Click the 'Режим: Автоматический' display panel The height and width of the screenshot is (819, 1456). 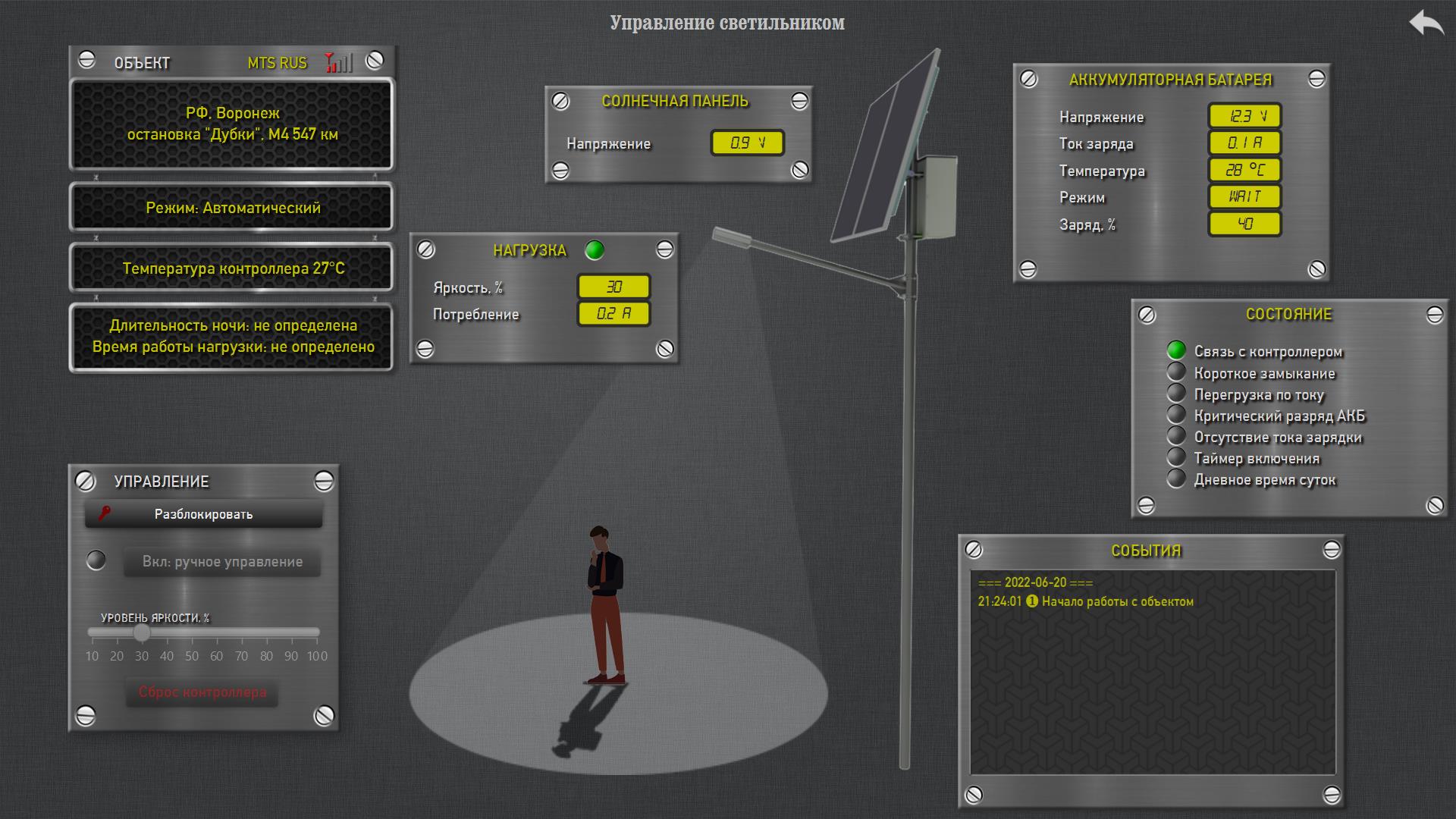[x=232, y=207]
